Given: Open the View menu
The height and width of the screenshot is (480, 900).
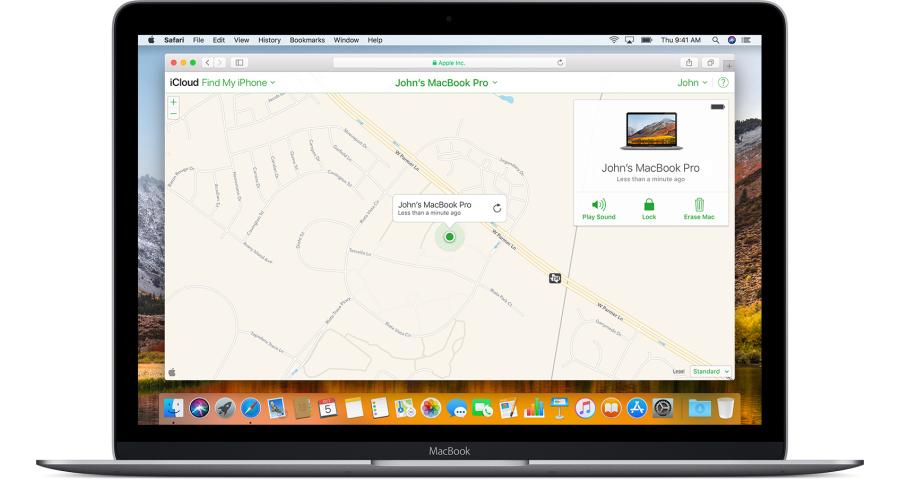Looking at the screenshot, I should pyautogui.click(x=241, y=40).
